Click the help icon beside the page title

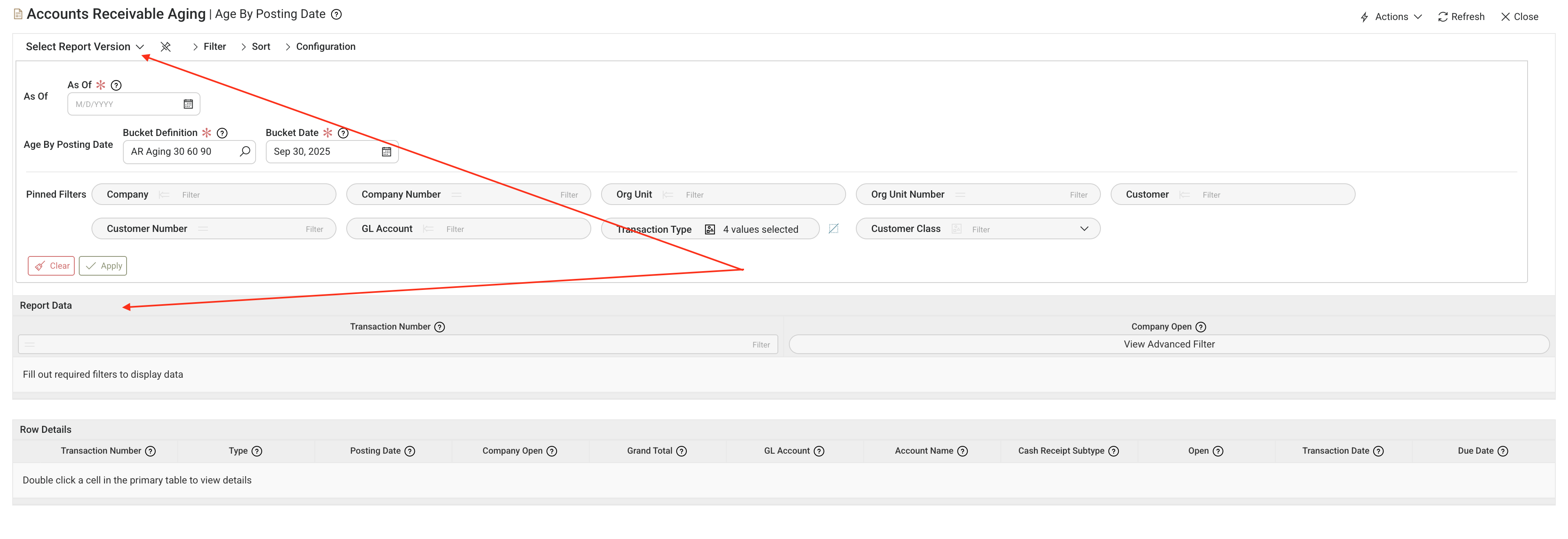pyautogui.click(x=336, y=15)
